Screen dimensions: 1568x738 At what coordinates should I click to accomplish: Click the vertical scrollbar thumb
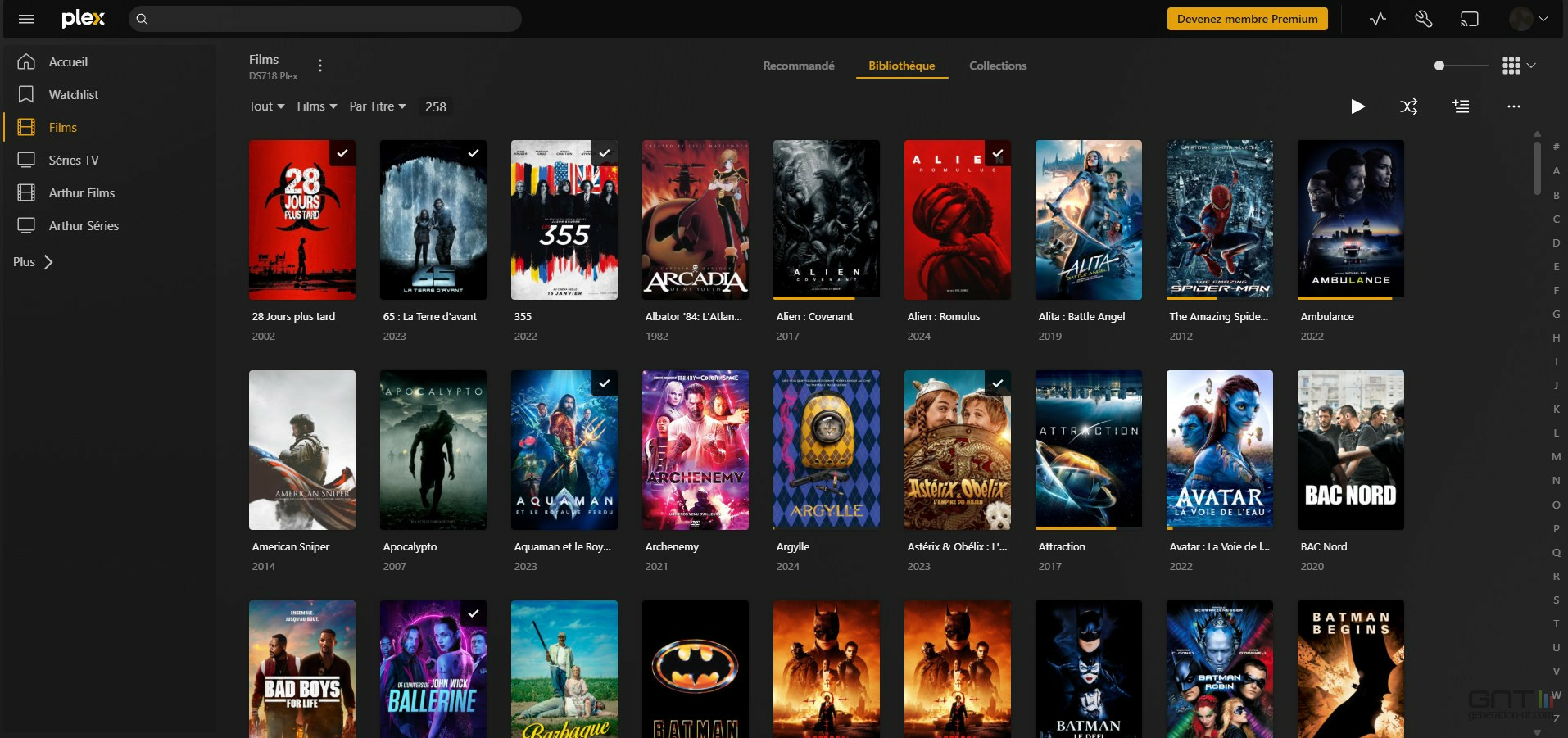[1537, 169]
